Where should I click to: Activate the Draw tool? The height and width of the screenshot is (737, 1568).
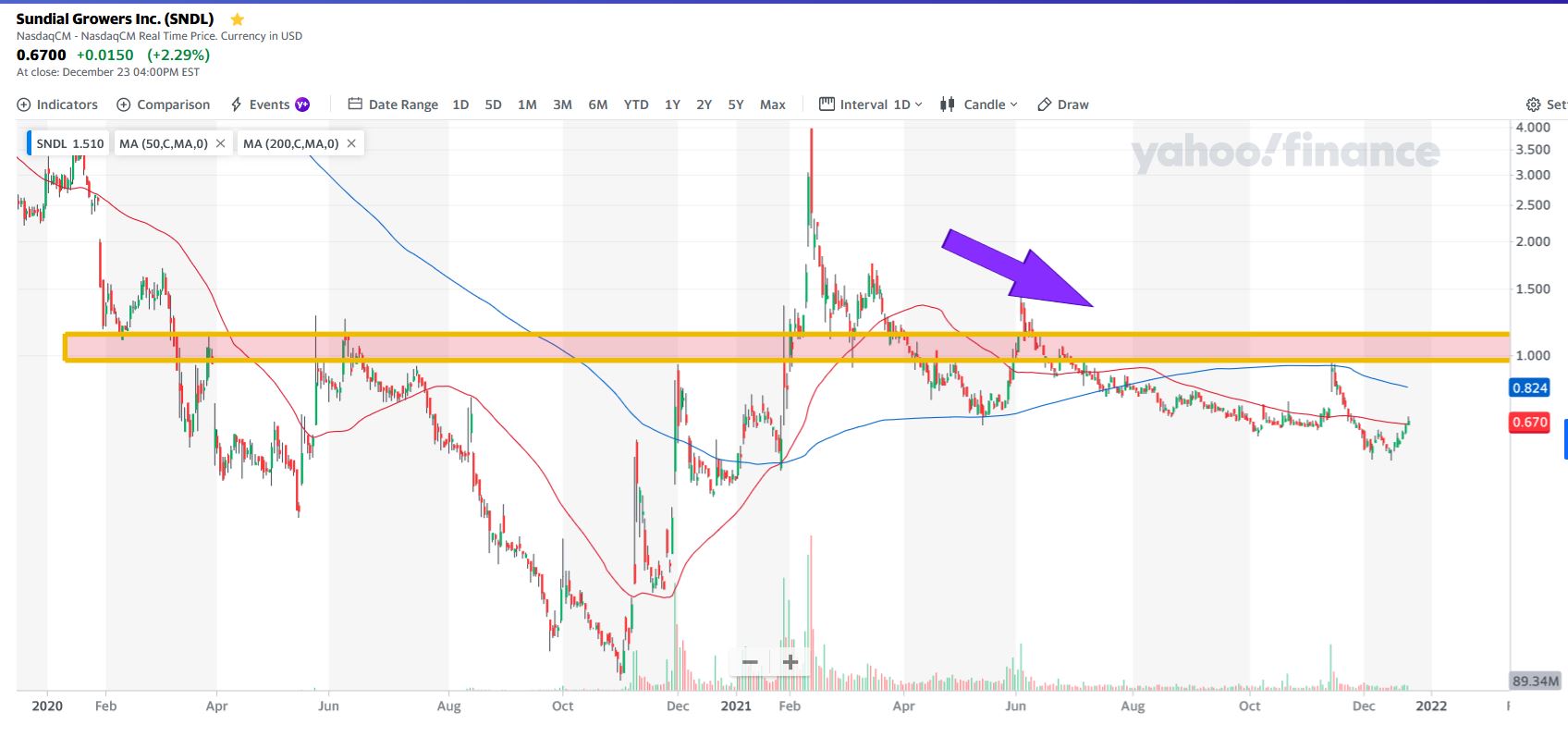(1063, 104)
